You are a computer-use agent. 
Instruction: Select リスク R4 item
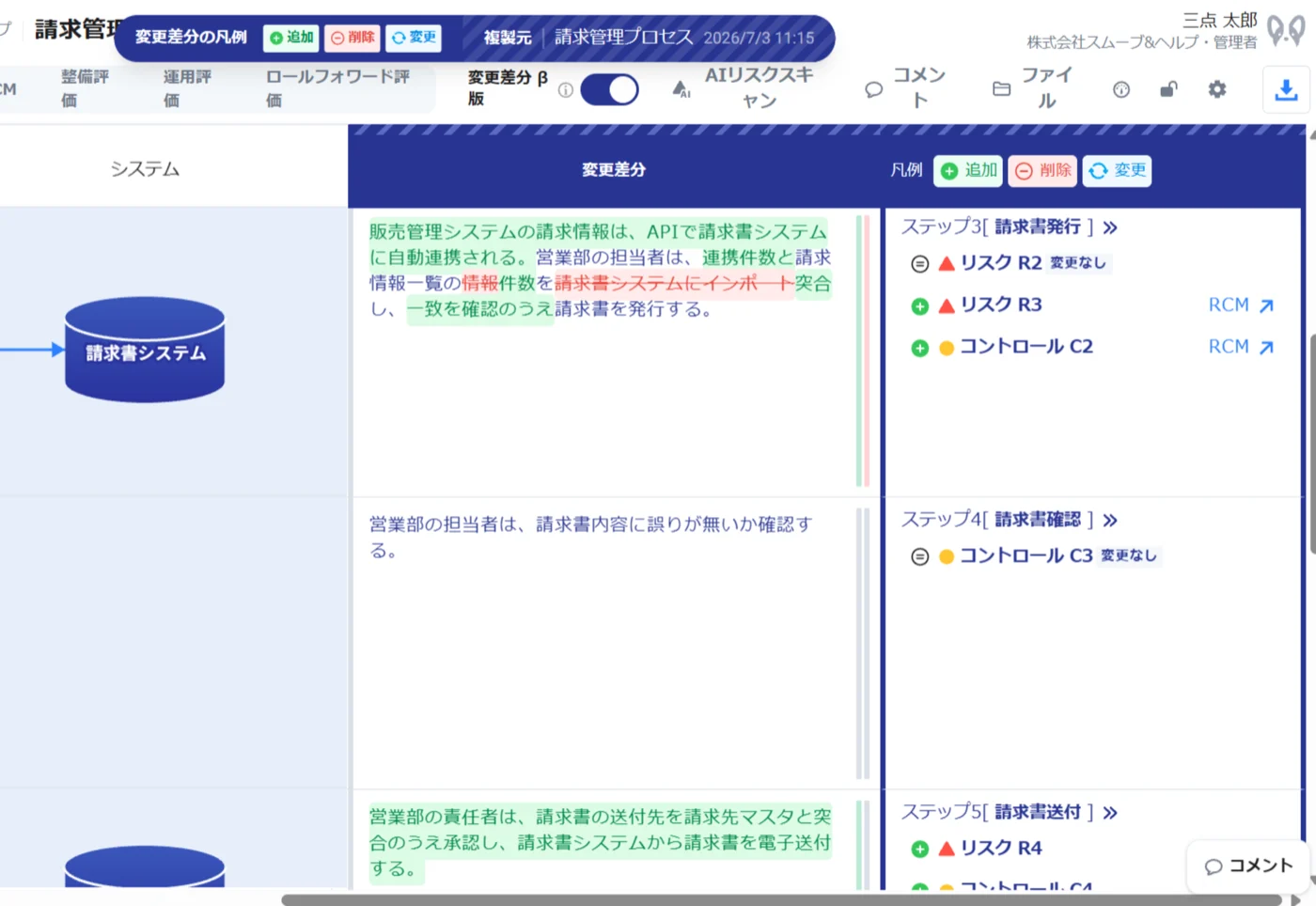1001,848
